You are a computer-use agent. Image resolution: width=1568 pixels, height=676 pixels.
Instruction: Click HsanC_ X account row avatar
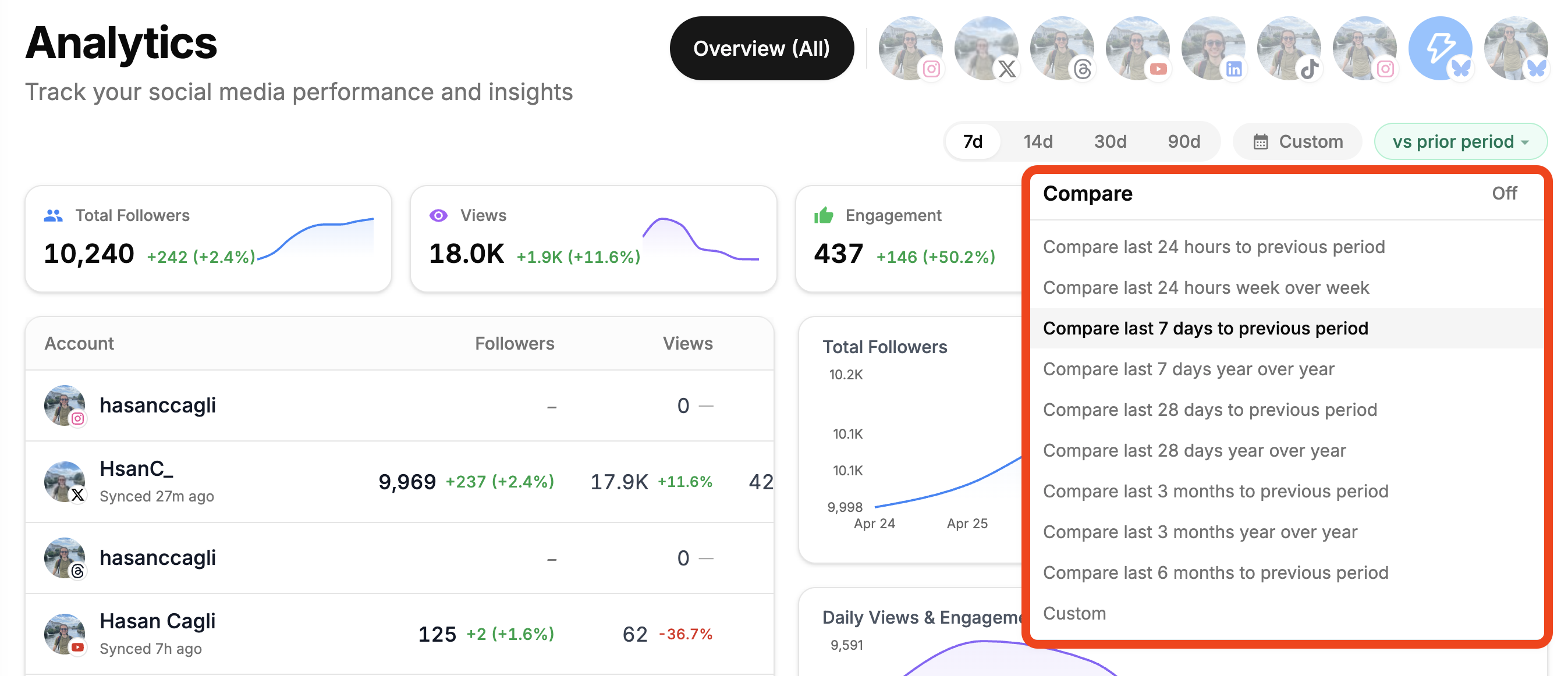pyautogui.click(x=65, y=482)
